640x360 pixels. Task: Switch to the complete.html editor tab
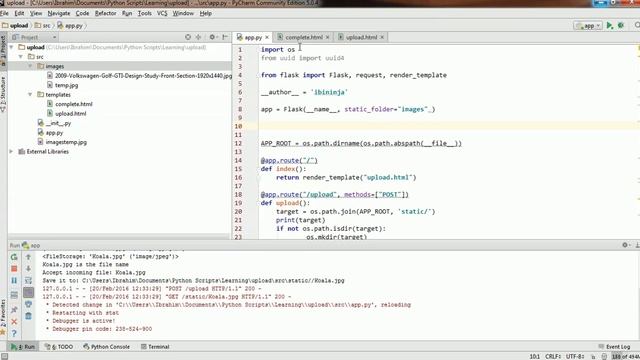pos(304,37)
